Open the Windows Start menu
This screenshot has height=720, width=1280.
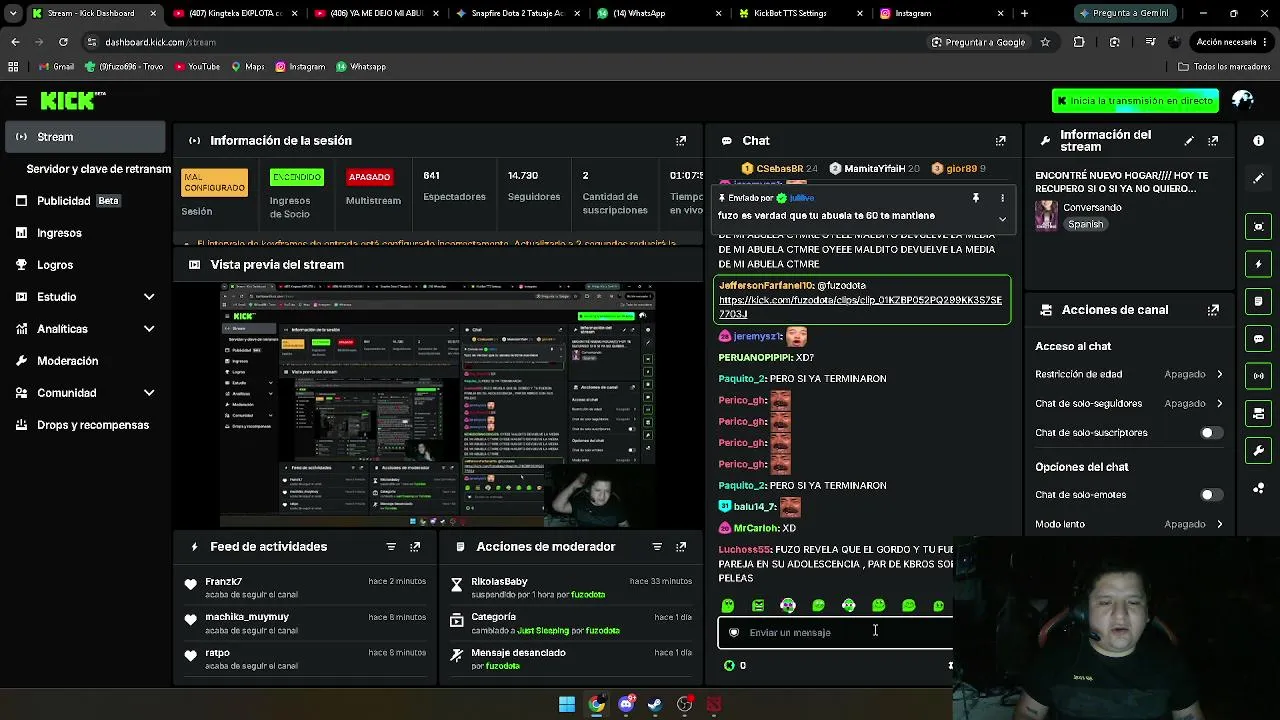[567, 704]
